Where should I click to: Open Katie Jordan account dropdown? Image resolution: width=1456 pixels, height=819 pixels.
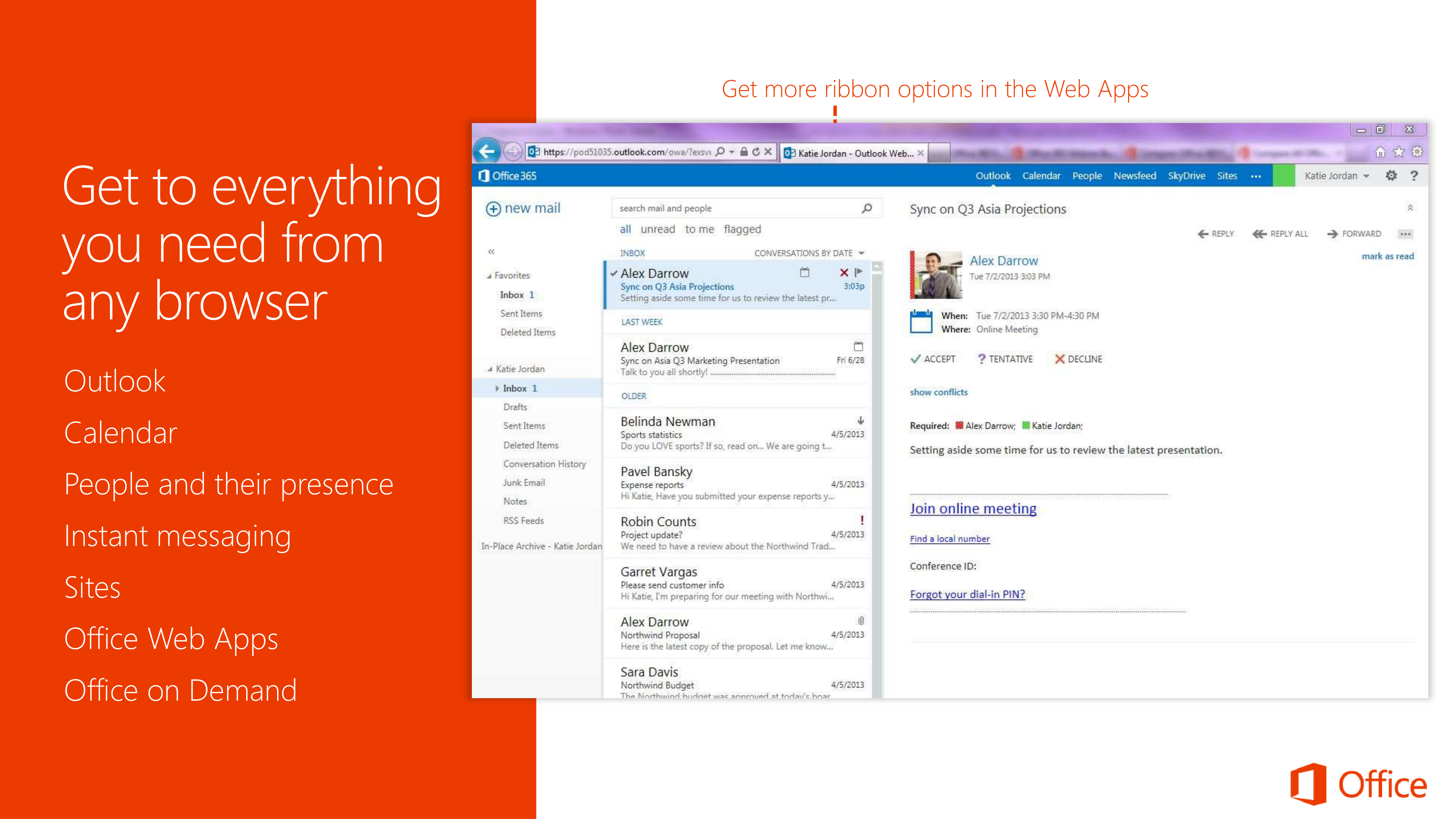click(1337, 176)
